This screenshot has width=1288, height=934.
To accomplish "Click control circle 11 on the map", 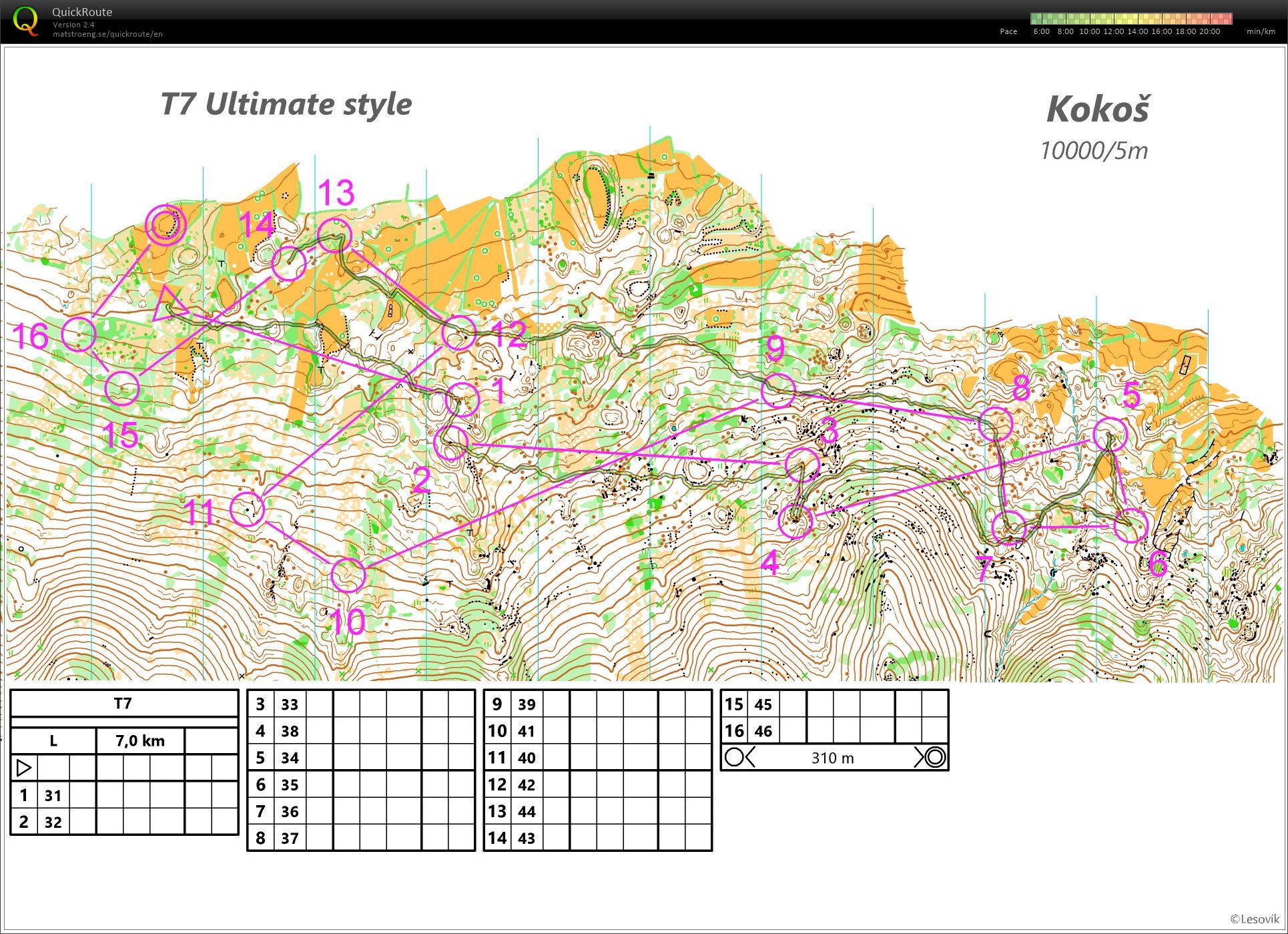I will 248,509.
